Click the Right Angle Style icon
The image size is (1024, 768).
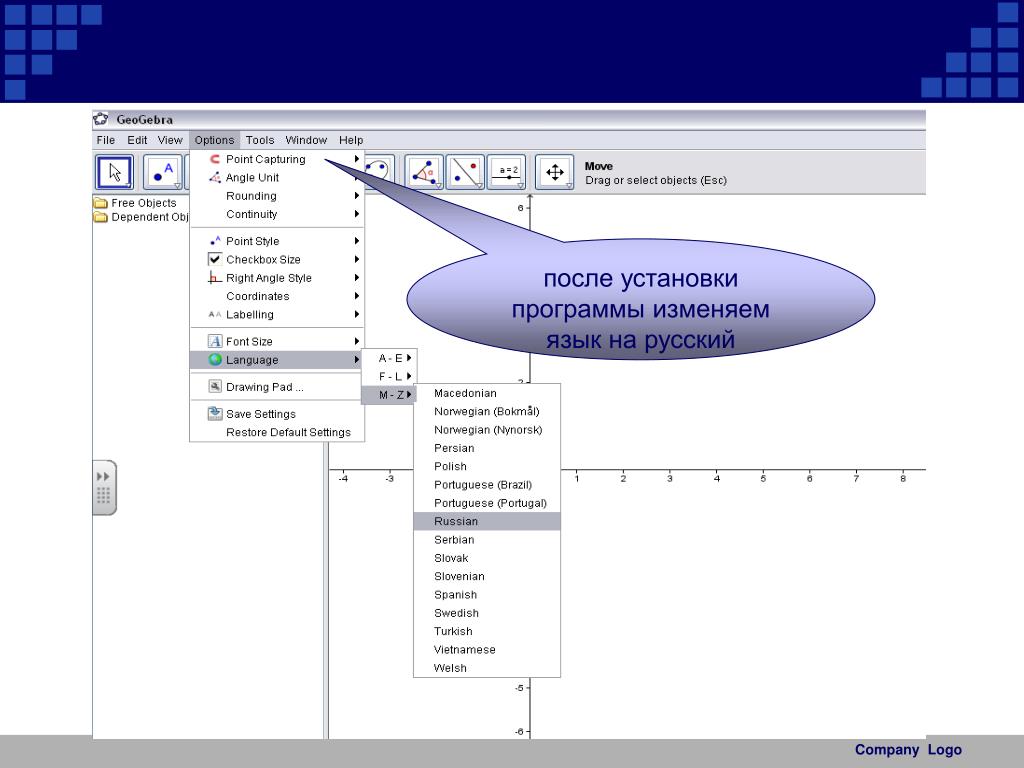215,278
